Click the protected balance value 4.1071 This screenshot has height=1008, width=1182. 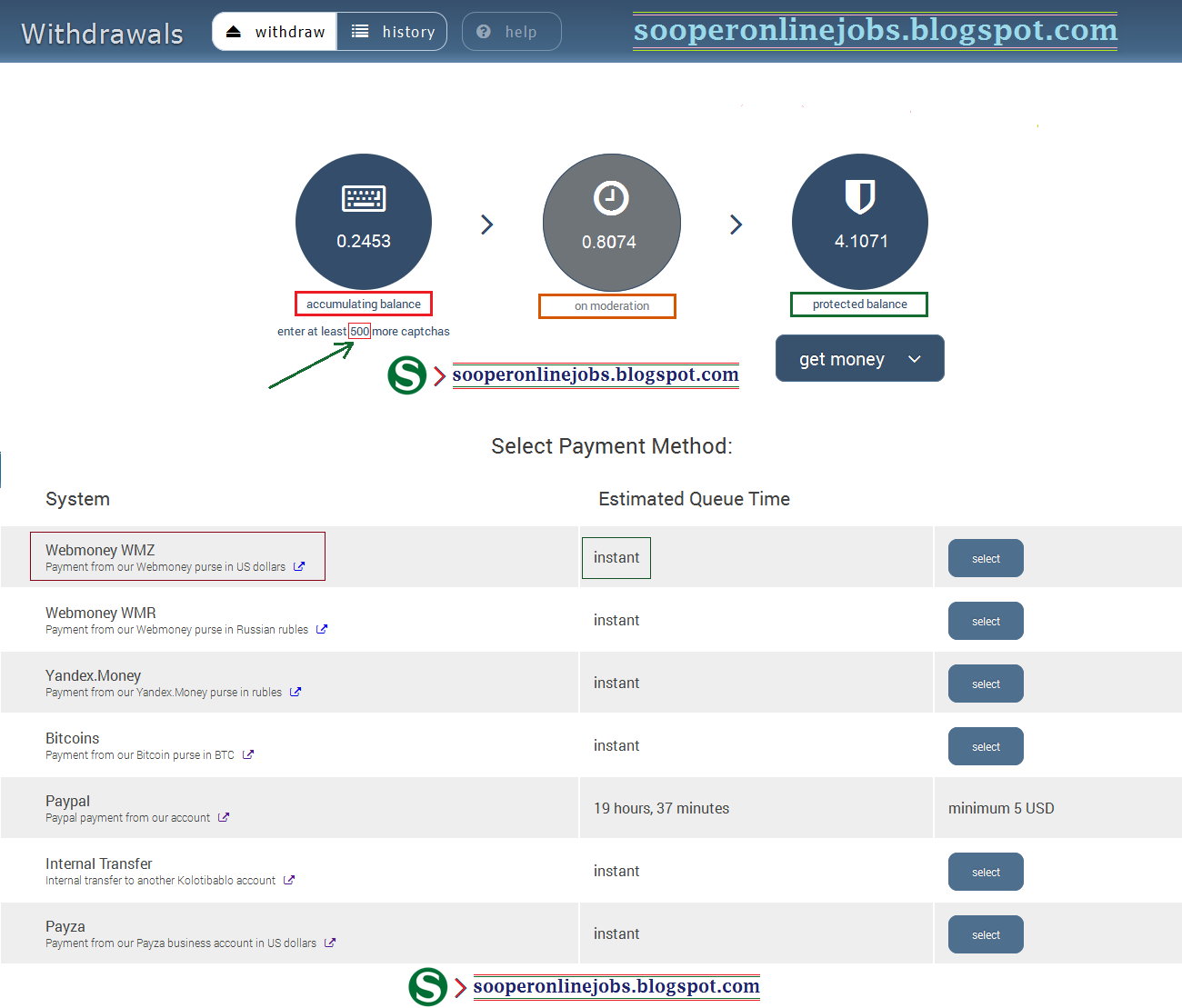861,241
